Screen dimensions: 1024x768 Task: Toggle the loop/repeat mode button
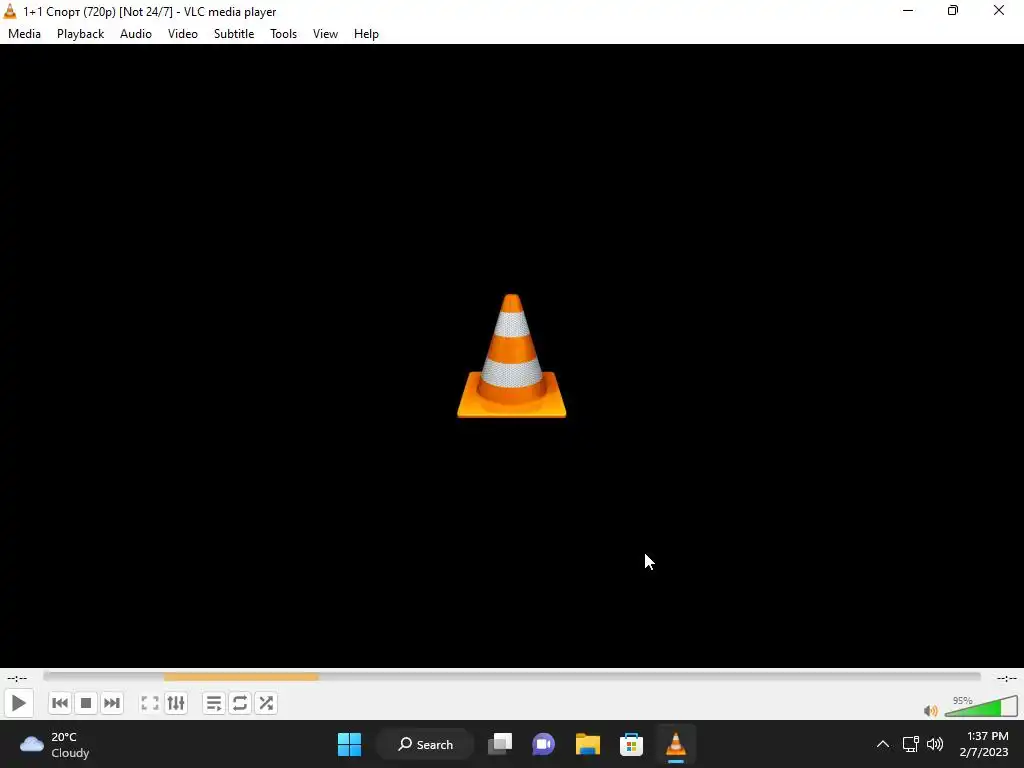(x=240, y=703)
